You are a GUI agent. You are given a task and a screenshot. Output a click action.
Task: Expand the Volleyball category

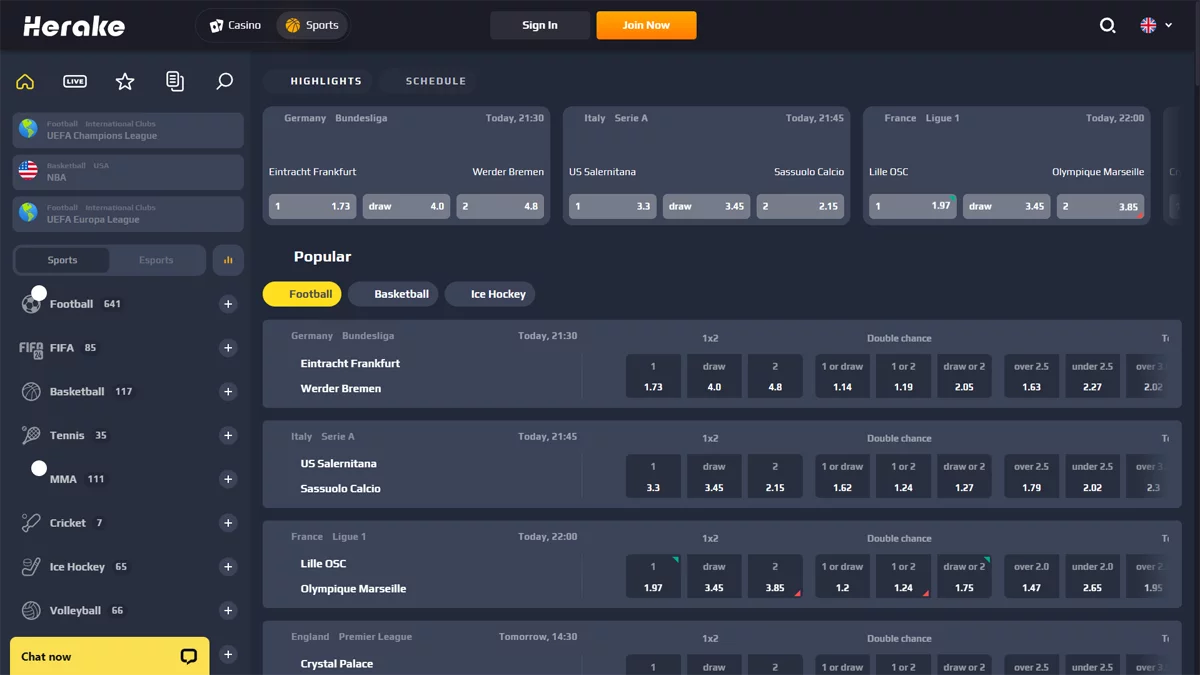pyautogui.click(x=228, y=610)
